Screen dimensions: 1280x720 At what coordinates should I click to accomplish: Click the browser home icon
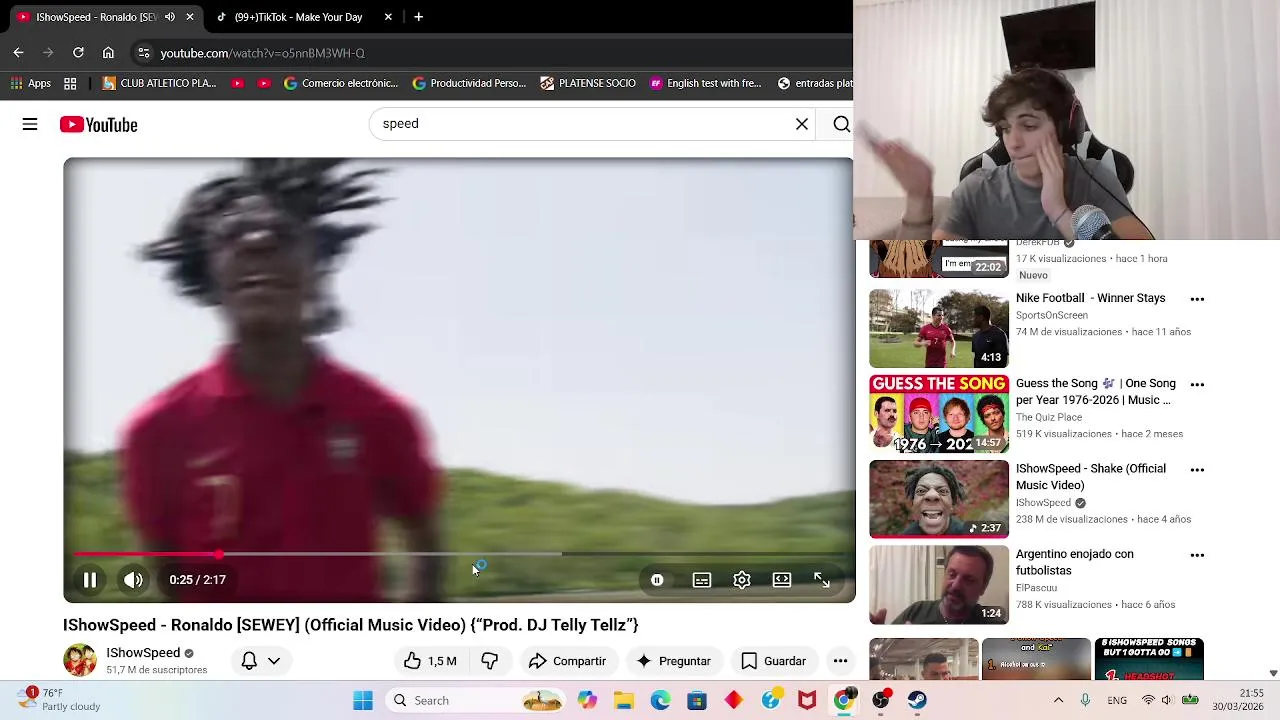108,53
